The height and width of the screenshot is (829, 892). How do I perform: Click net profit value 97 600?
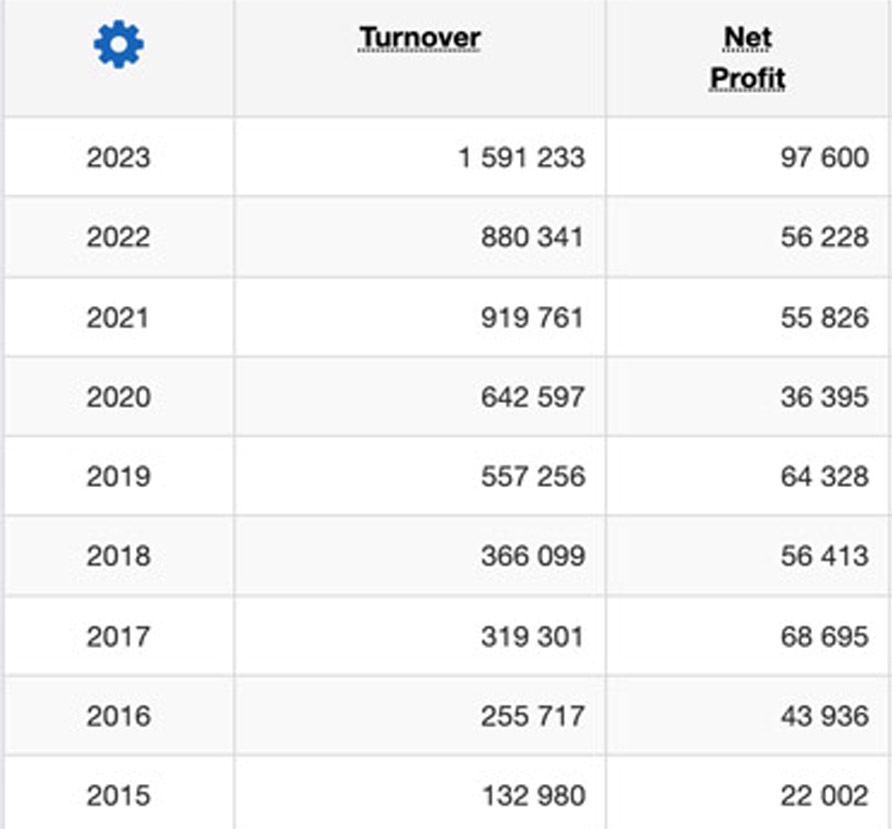[825, 157]
